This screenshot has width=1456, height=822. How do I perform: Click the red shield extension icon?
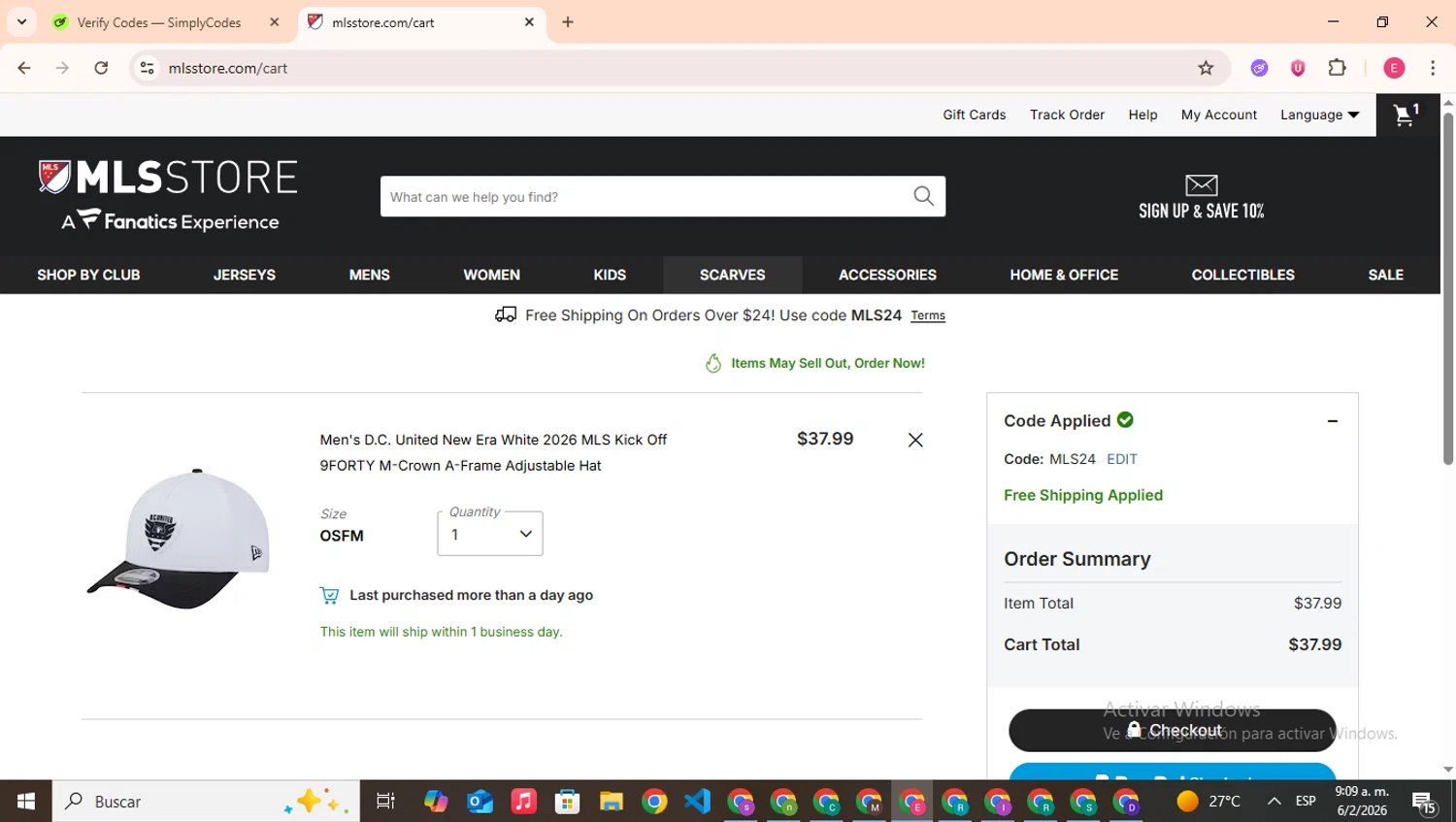click(1298, 68)
